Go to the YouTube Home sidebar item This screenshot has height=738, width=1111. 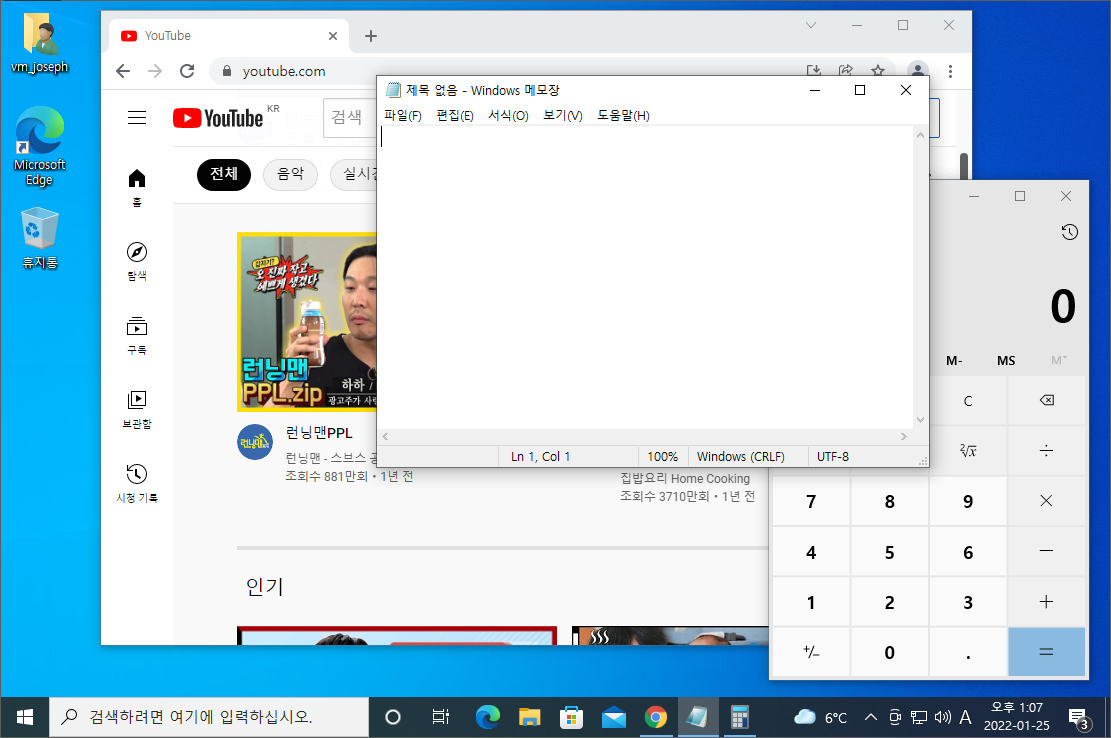[x=137, y=188]
